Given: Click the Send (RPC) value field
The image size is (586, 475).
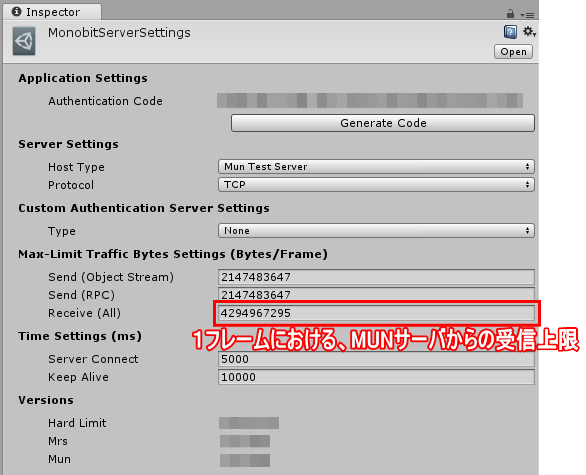Looking at the screenshot, I should point(376,294).
